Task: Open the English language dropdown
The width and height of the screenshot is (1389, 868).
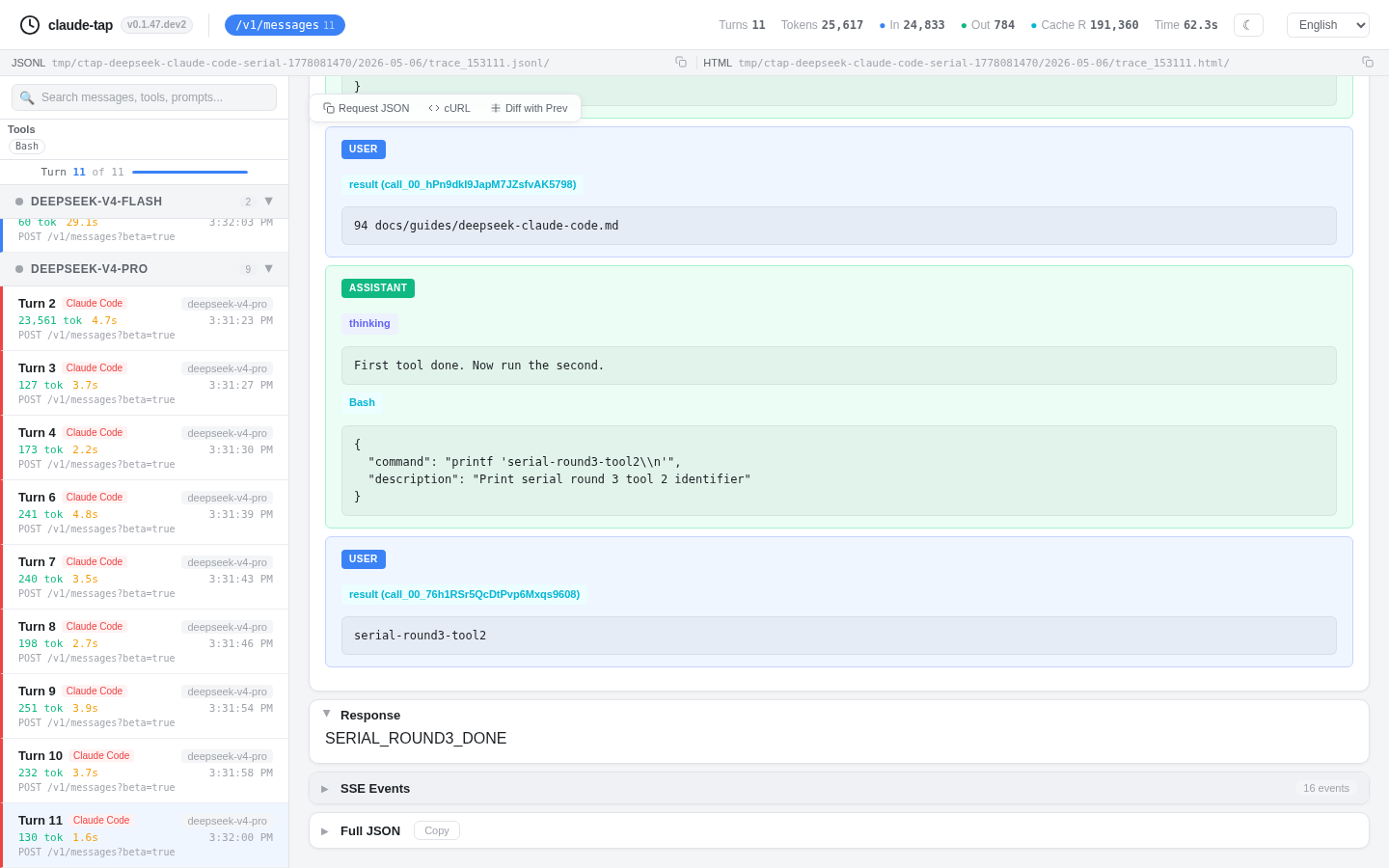Action: pos(1328,25)
